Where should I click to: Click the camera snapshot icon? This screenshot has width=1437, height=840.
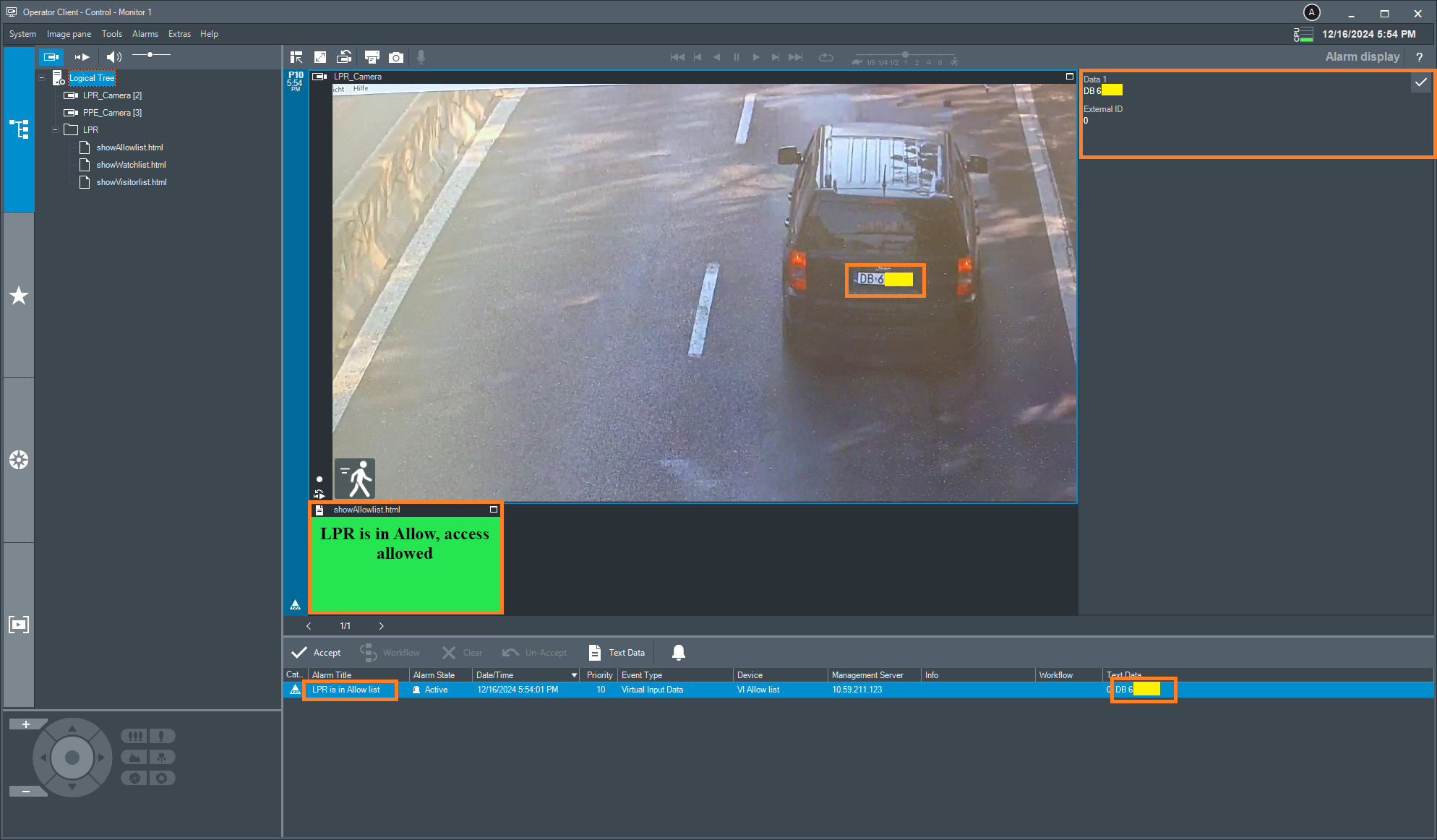pos(395,57)
